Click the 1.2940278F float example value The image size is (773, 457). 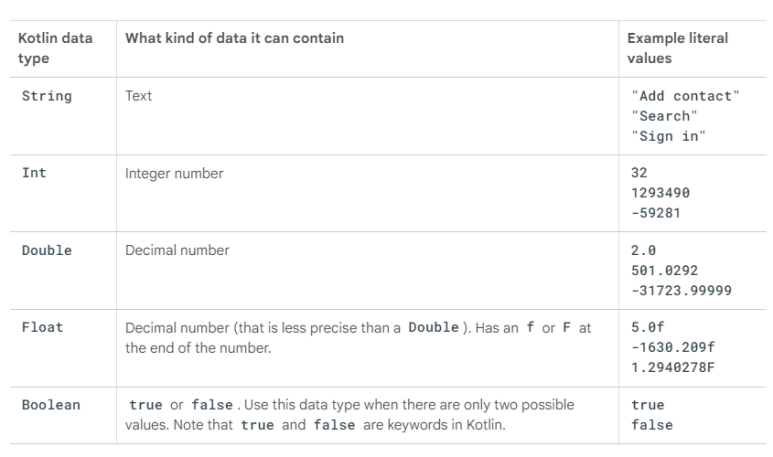pos(672,366)
